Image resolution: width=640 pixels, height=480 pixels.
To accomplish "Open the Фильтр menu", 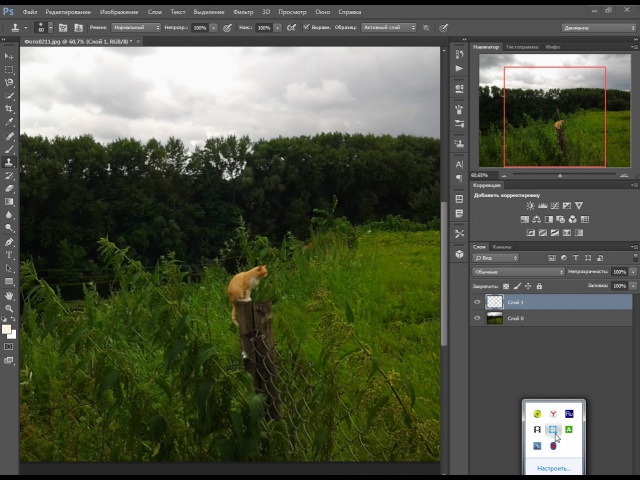I will click(243, 12).
